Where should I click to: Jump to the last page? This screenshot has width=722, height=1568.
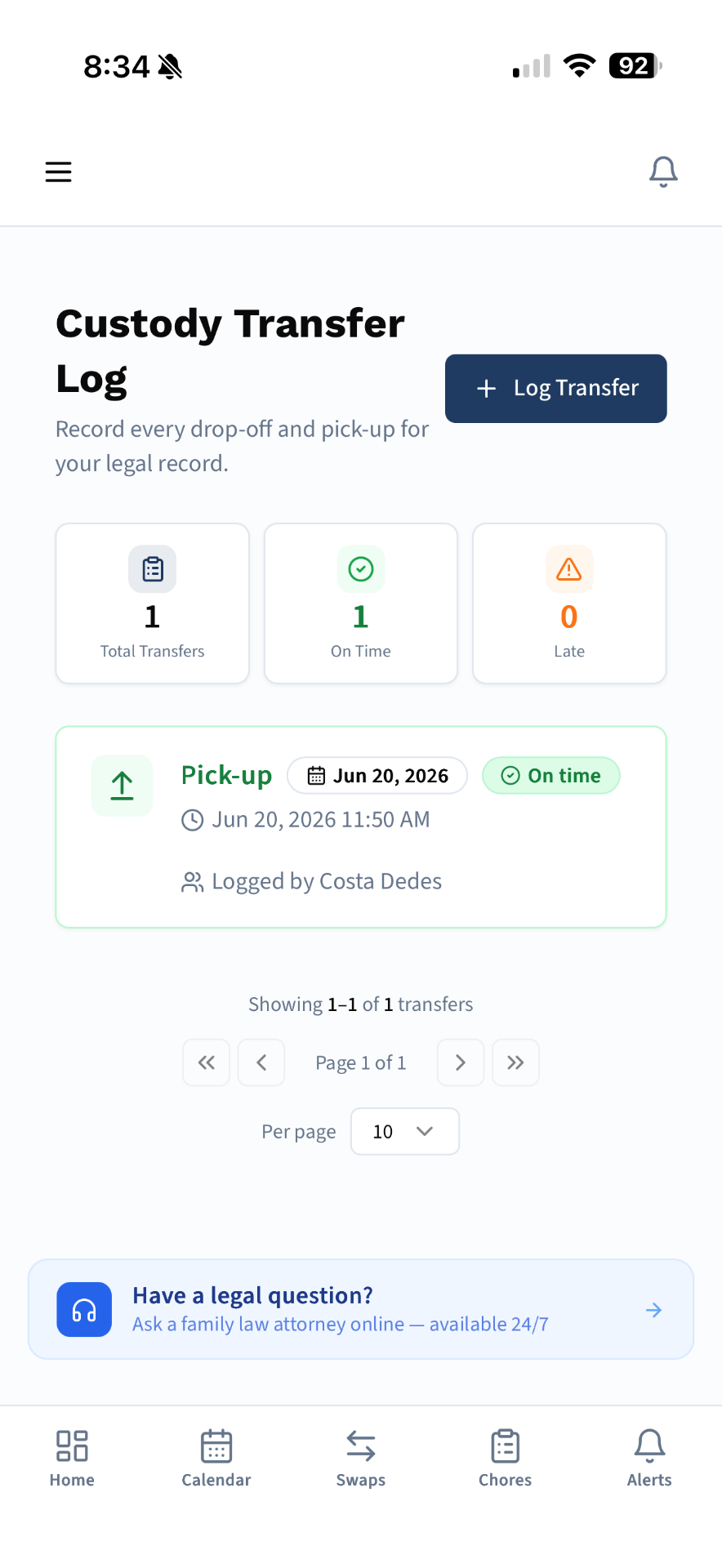click(x=515, y=1062)
